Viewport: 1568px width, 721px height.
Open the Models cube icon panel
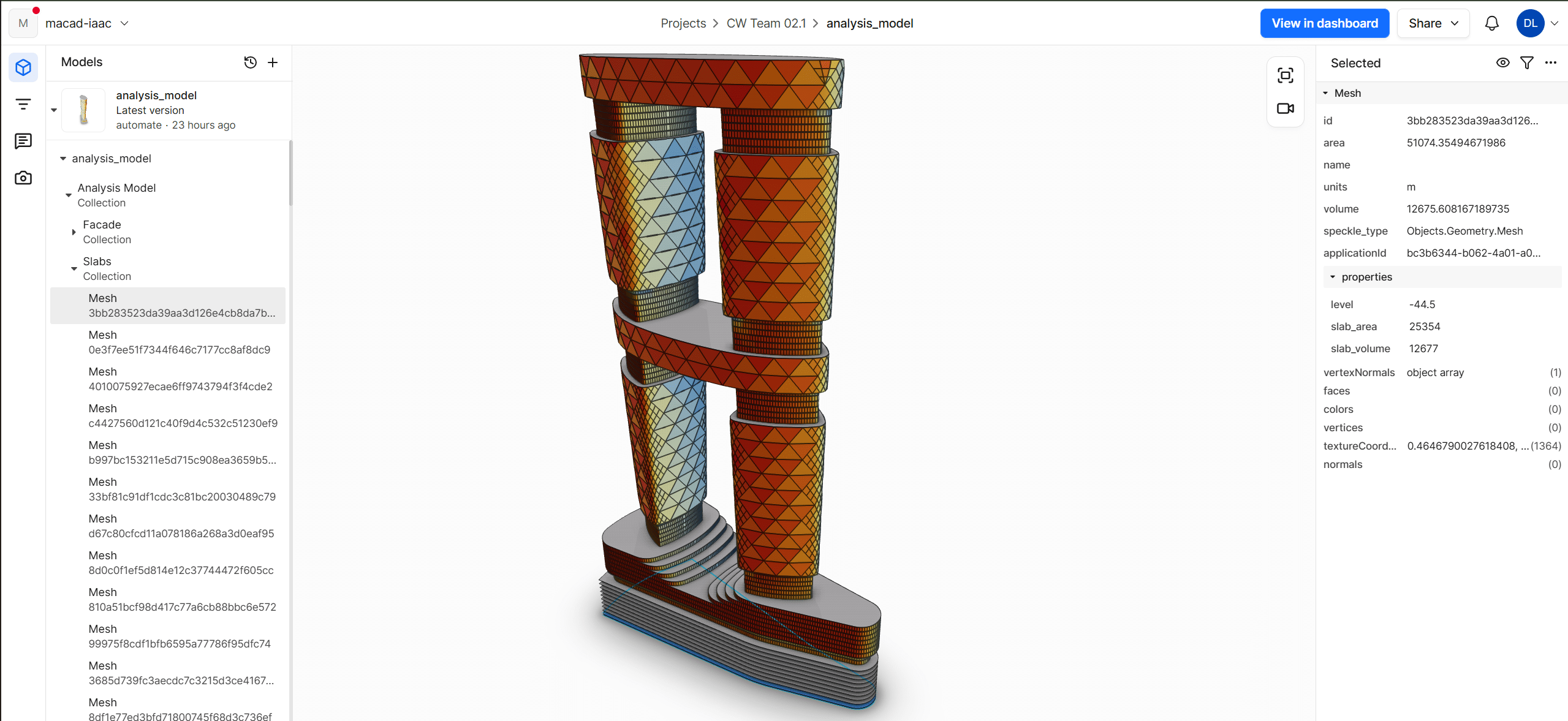pos(23,67)
